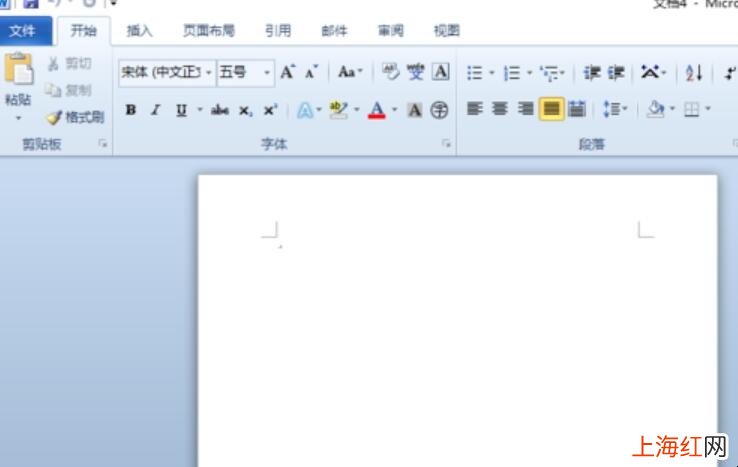This screenshot has width=738, height=467.
Task: Click the Paste clipboard icon
Action: (x=19, y=69)
